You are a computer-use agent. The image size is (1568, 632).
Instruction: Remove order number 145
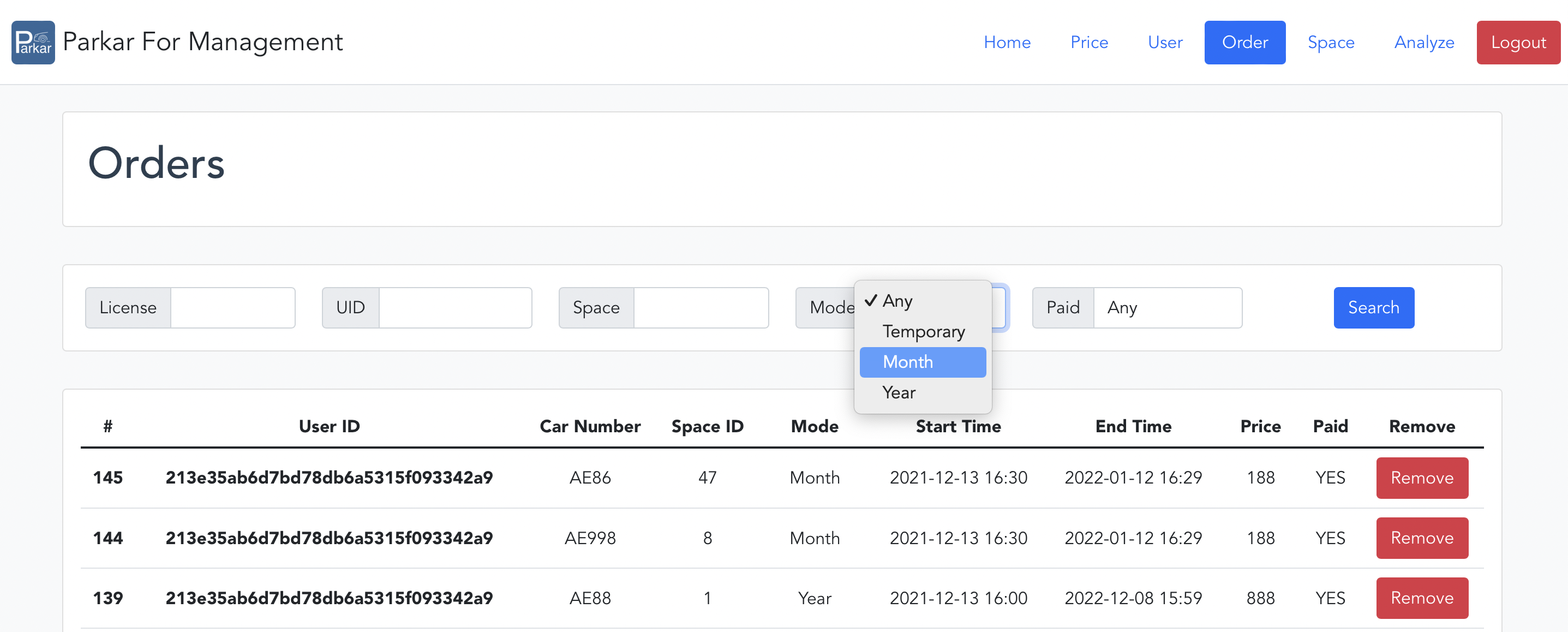(1421, 478)
